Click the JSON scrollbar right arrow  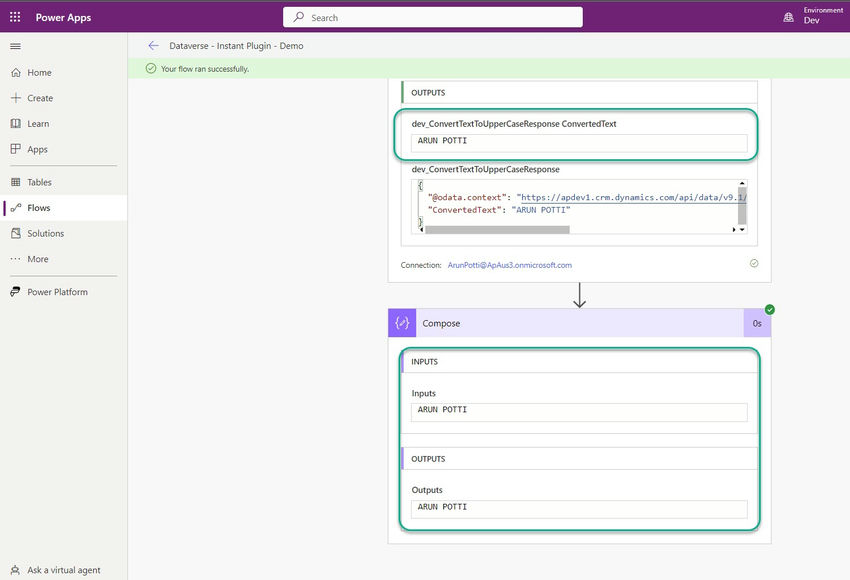coord(734,230)
